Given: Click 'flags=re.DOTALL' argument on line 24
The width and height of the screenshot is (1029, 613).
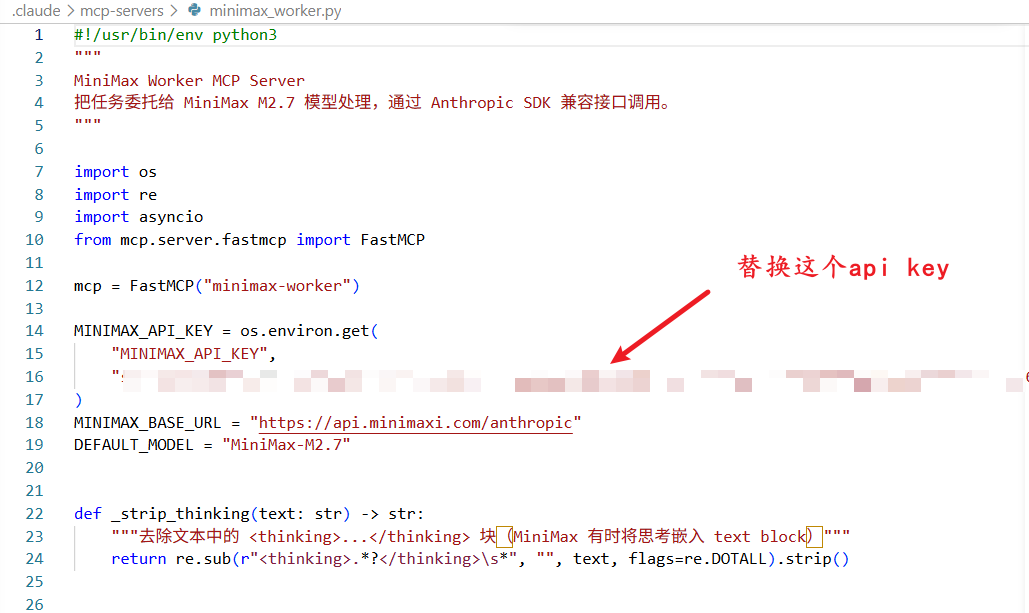Looking at the screenshot, I should 698,559.
